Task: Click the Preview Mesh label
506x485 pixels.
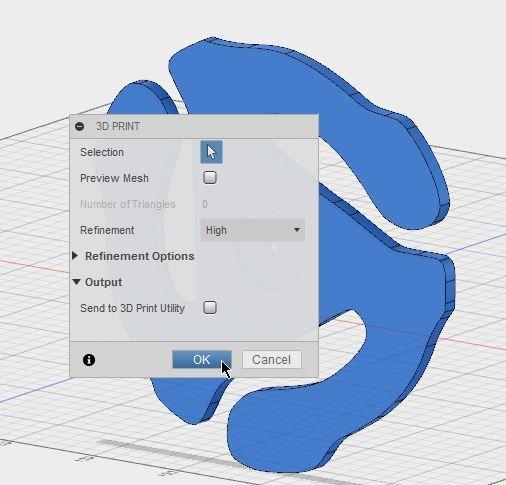Action: [114, 178]
